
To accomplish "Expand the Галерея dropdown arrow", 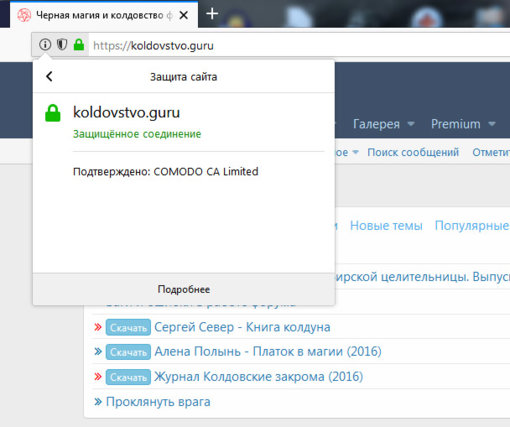I will [x=411, y=124].
